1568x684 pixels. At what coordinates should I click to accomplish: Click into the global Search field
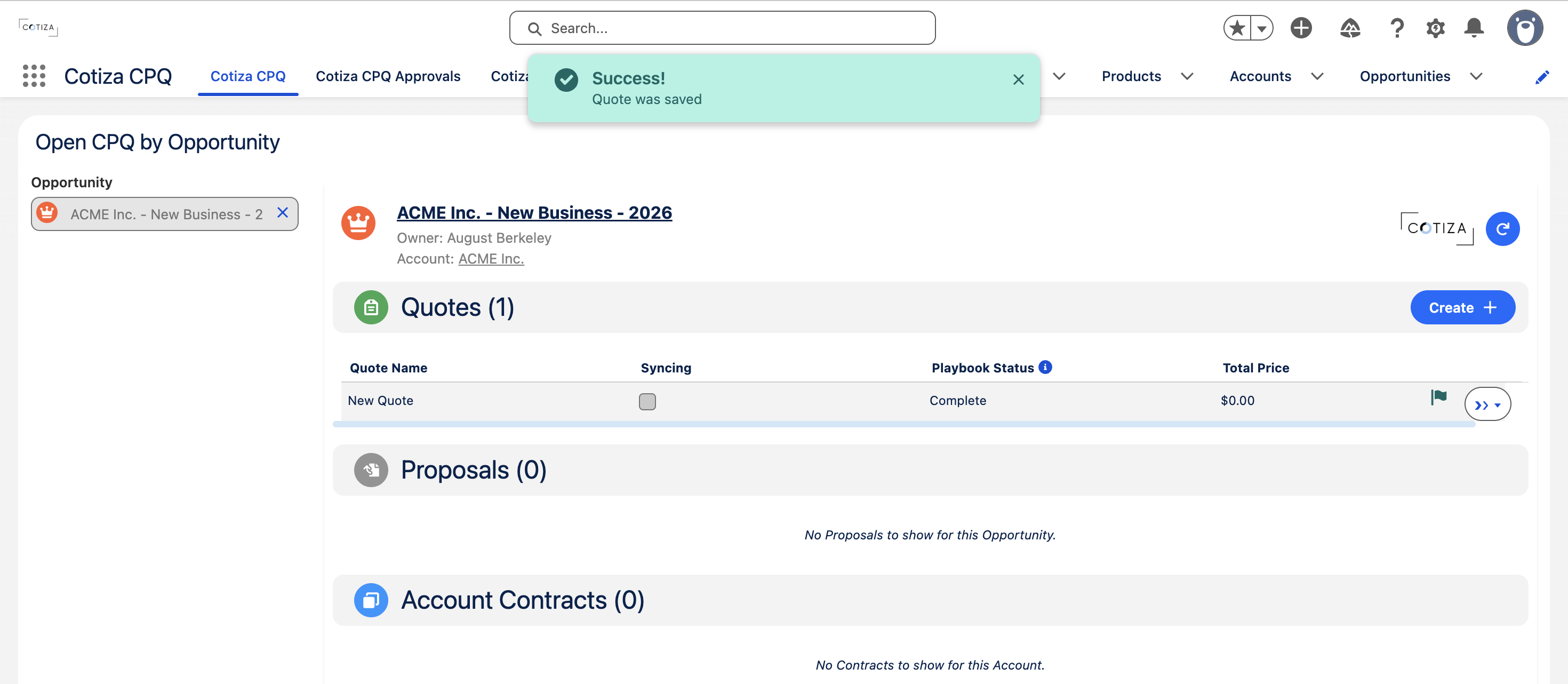[722, 28]
